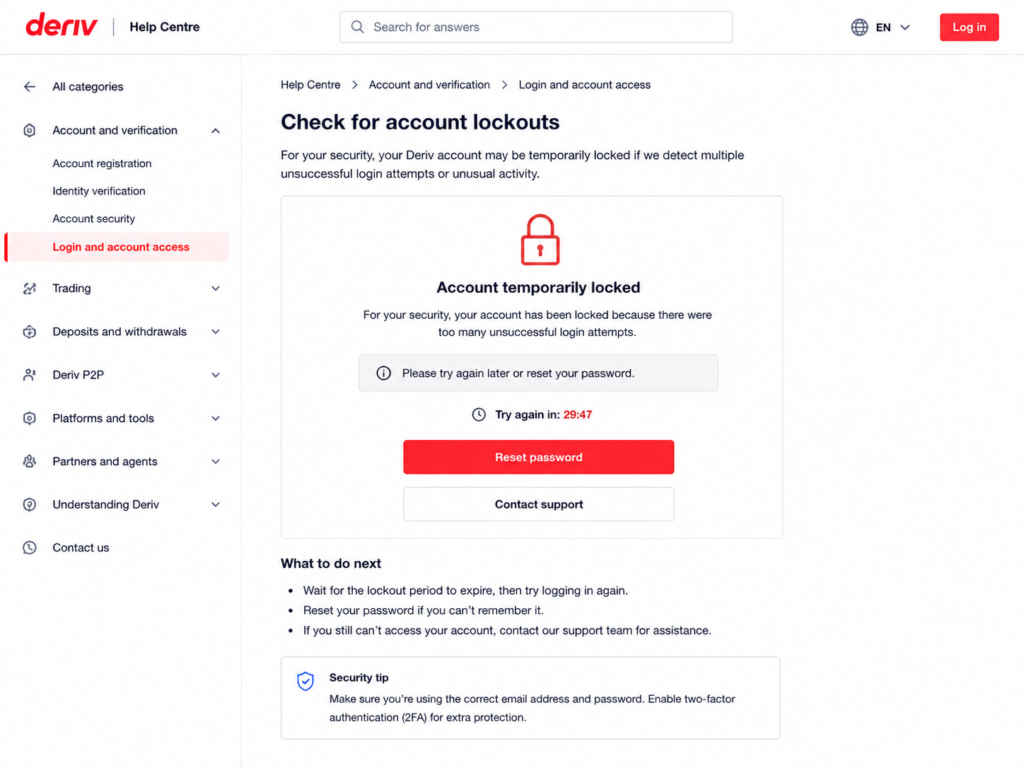The height and width of the screenshot is (768, 1024).
Task: Expand the Understanding Deriv chevron
Action: 216,505
